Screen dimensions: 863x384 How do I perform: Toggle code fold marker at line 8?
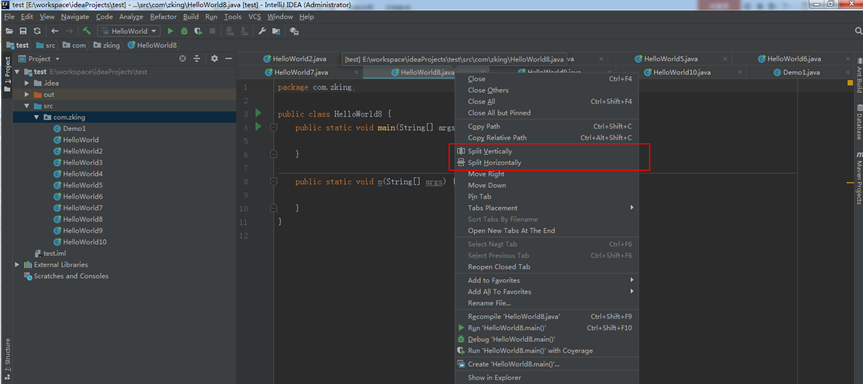[x=274, y=182]
